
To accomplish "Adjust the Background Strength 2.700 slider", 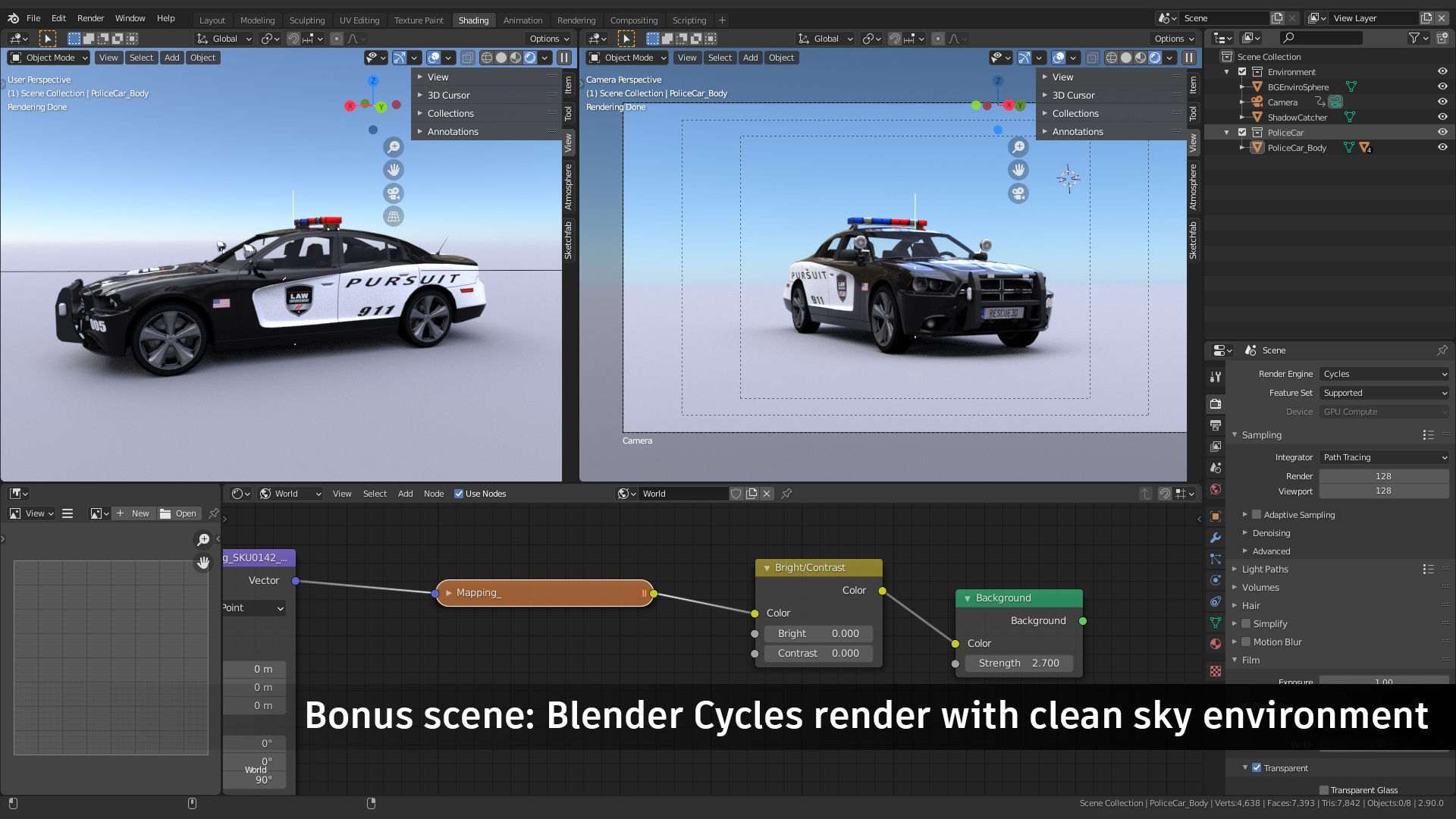I will click(1018, 663).
